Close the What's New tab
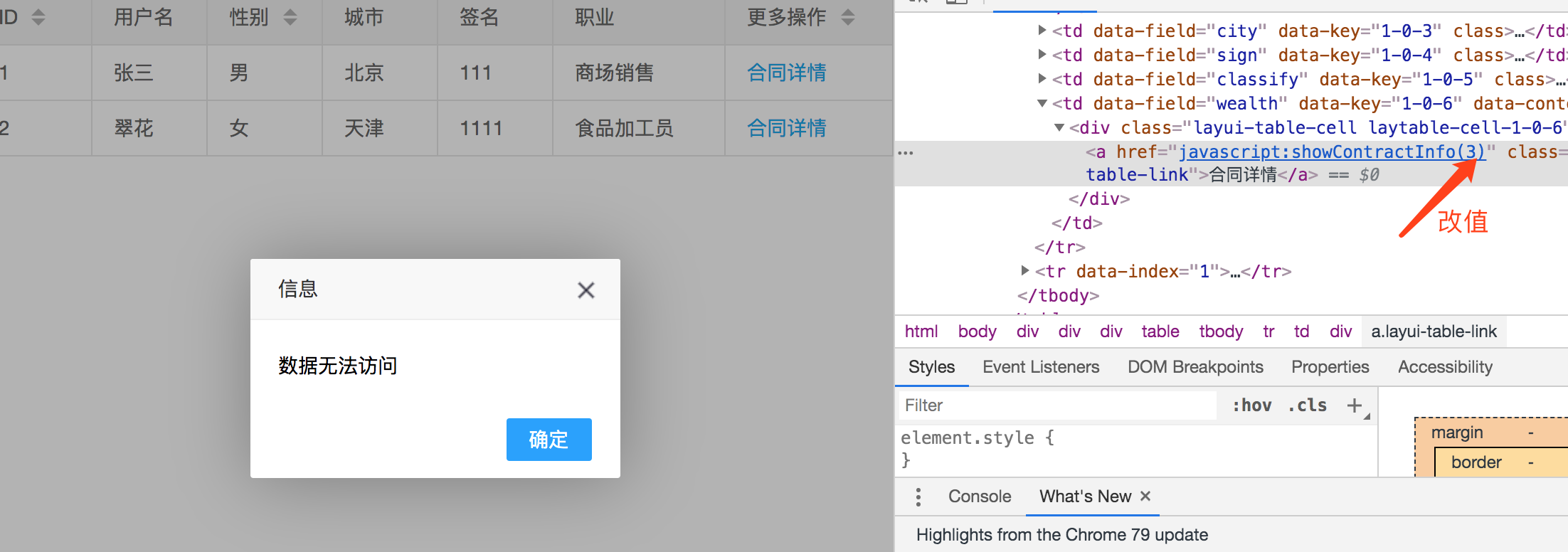 [x=1145, y=496]
